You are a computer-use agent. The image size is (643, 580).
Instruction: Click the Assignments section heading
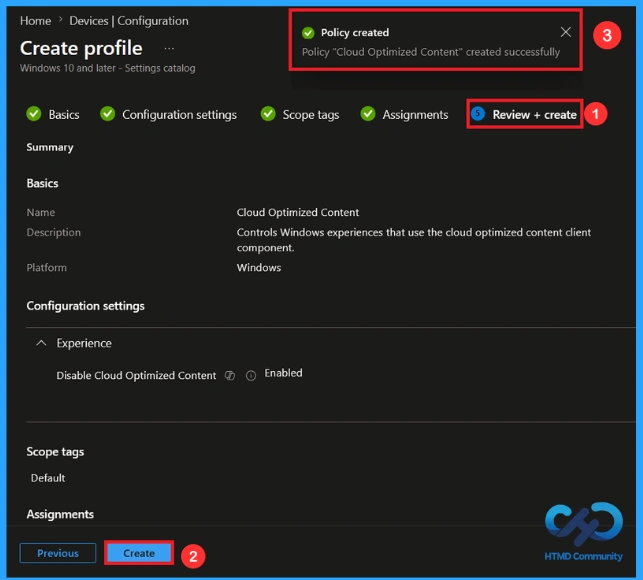click(x=60, y=514)
